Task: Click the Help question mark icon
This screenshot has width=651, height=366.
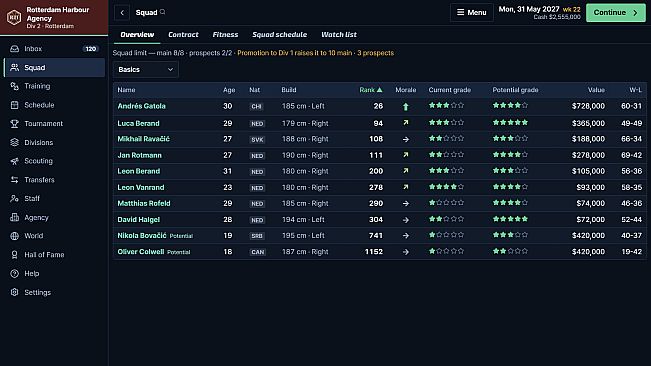Action: (x=15, y=273)
